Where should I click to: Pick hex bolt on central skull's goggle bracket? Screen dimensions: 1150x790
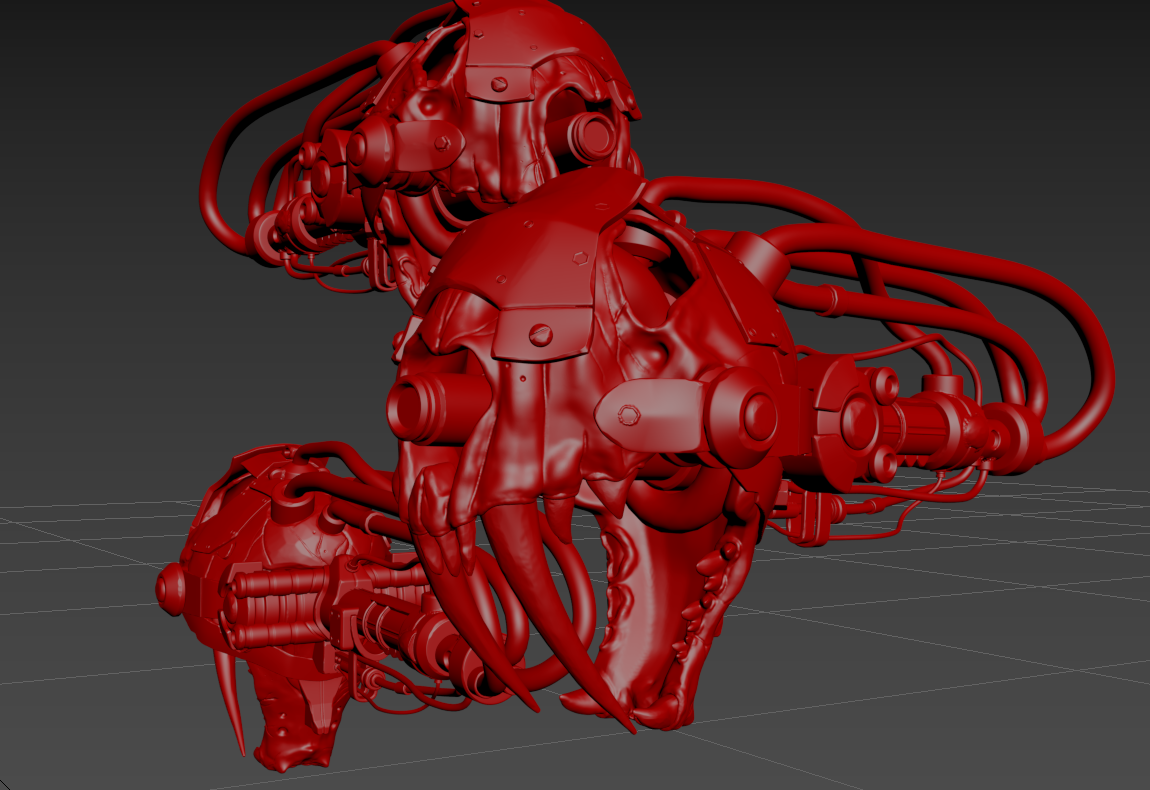click(x=629, y=415)
